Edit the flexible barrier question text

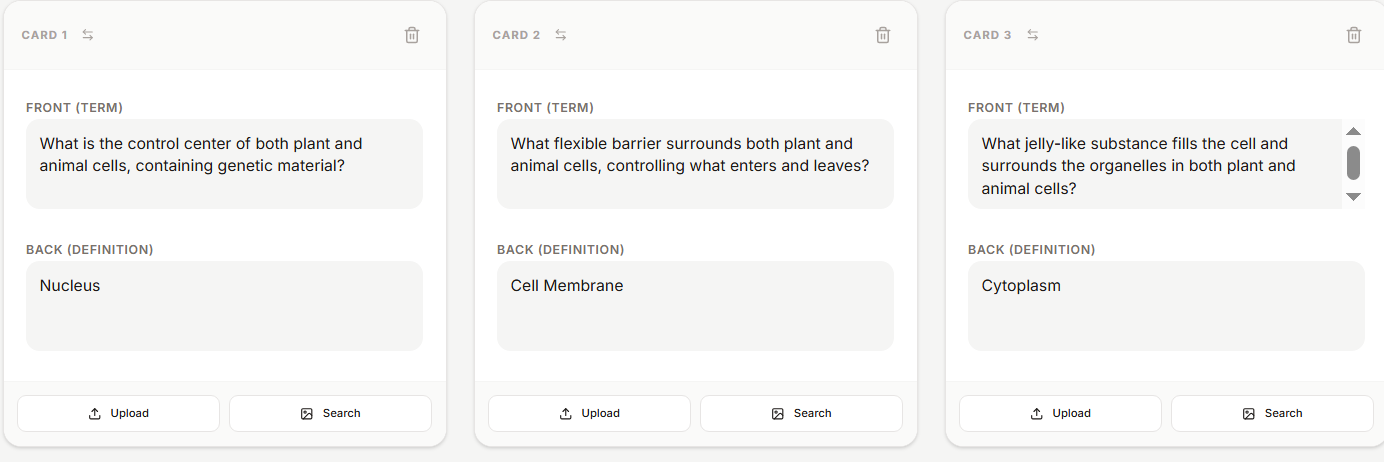(695, 164)
